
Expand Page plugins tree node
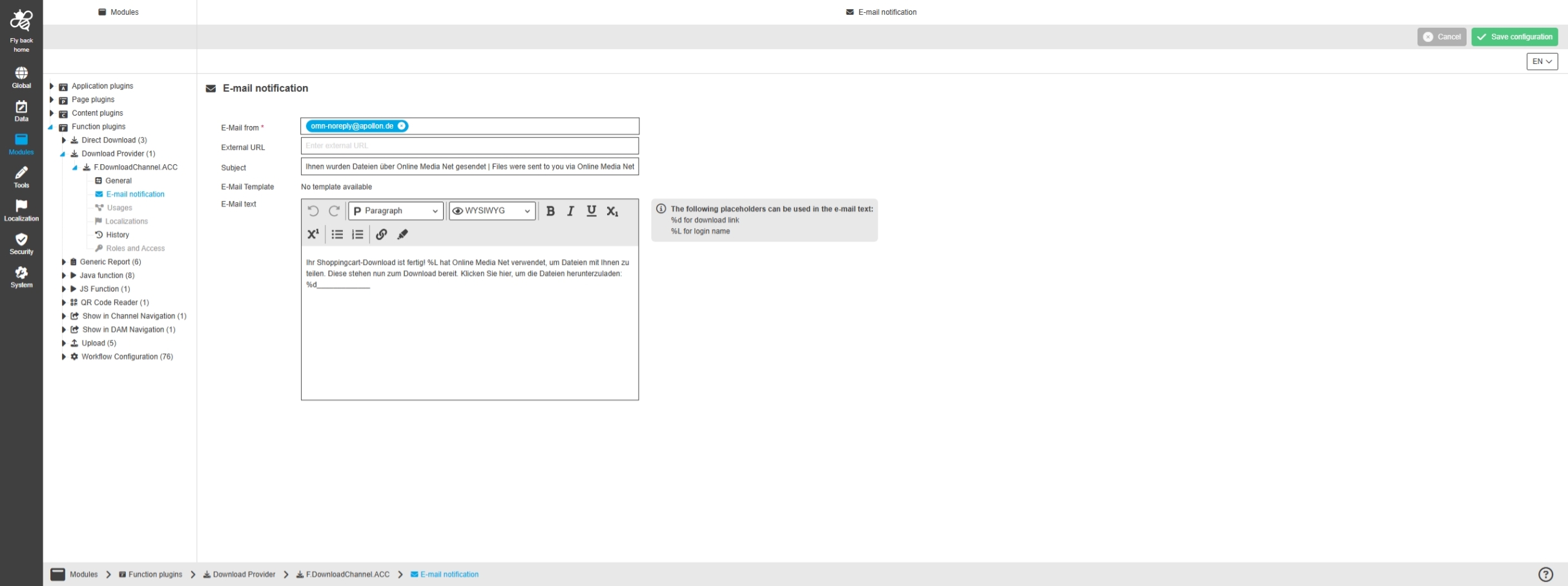[52, 99]
